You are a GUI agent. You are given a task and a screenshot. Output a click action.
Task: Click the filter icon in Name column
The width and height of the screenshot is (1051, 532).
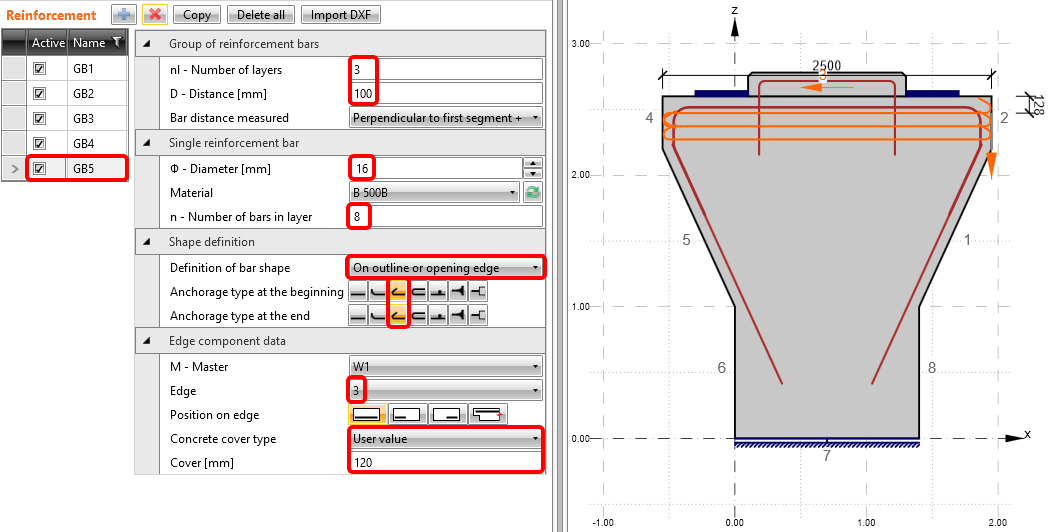point(116,42)
